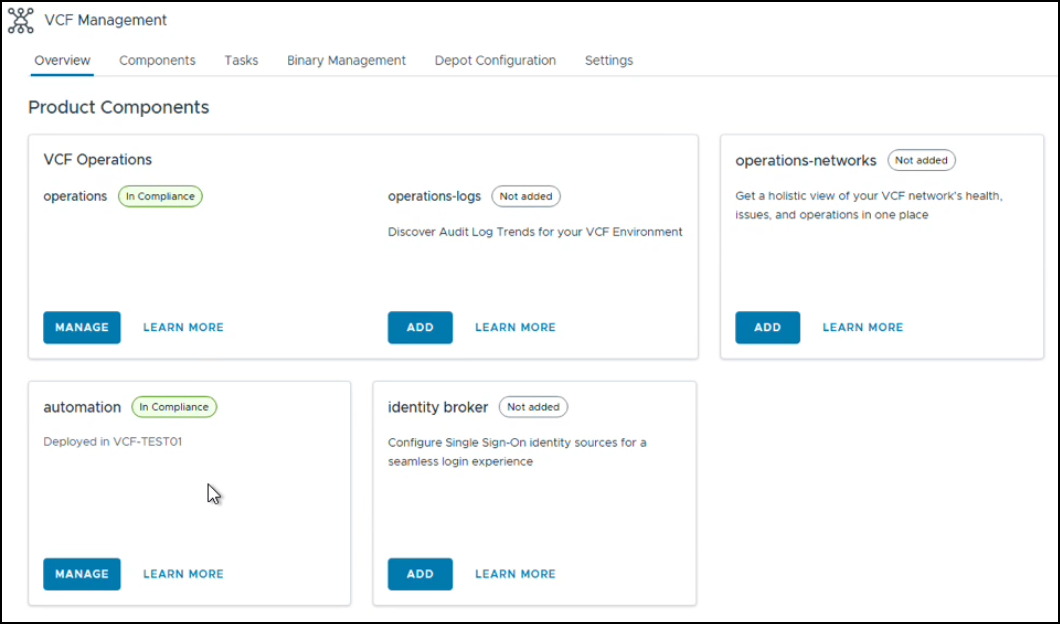
Task: Click the 'operations-networks' component name
Action: point(806,160)
